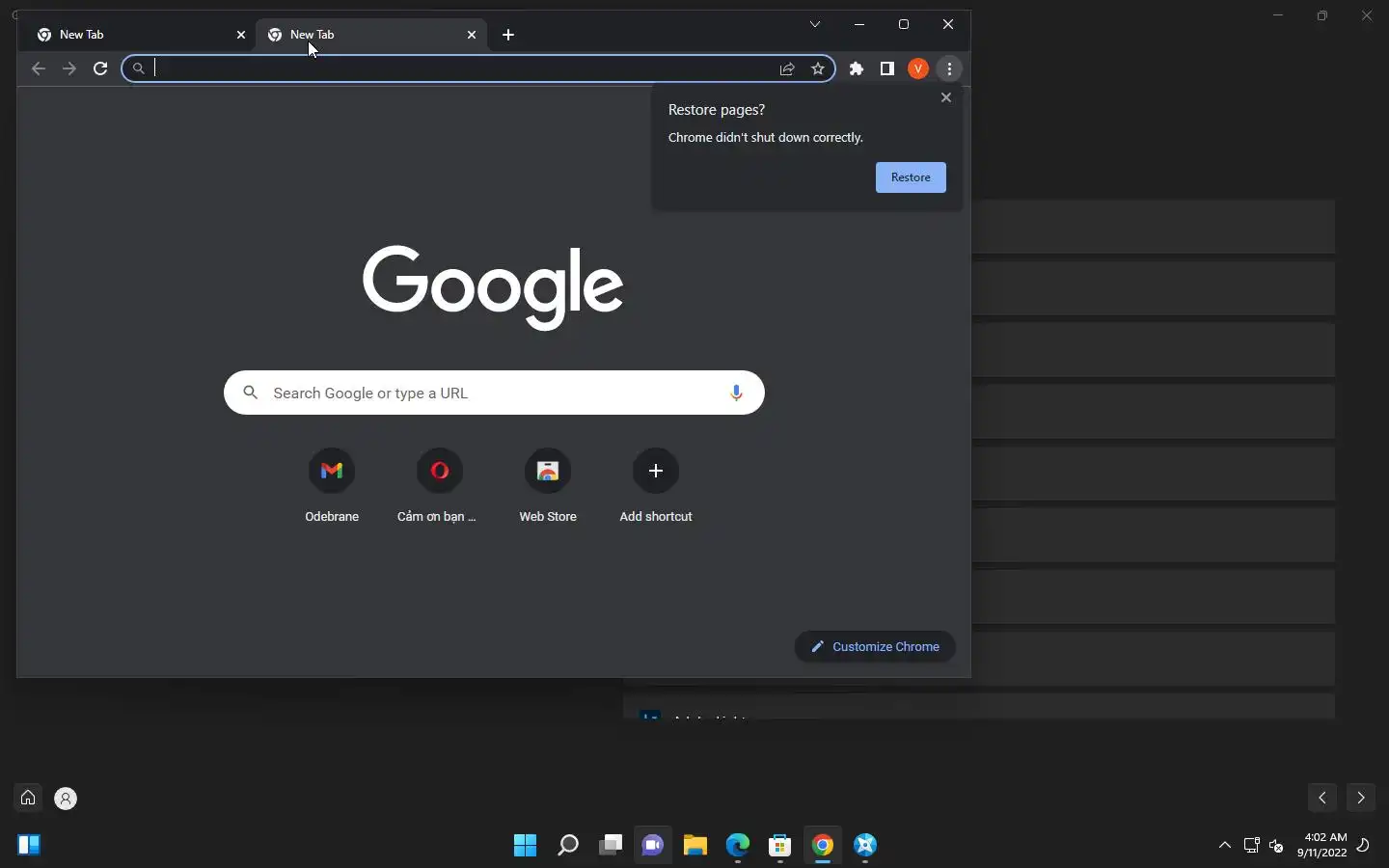Open Task View on the taskbar
This screenshot has width=1389, height=868.
click(611, 846)
